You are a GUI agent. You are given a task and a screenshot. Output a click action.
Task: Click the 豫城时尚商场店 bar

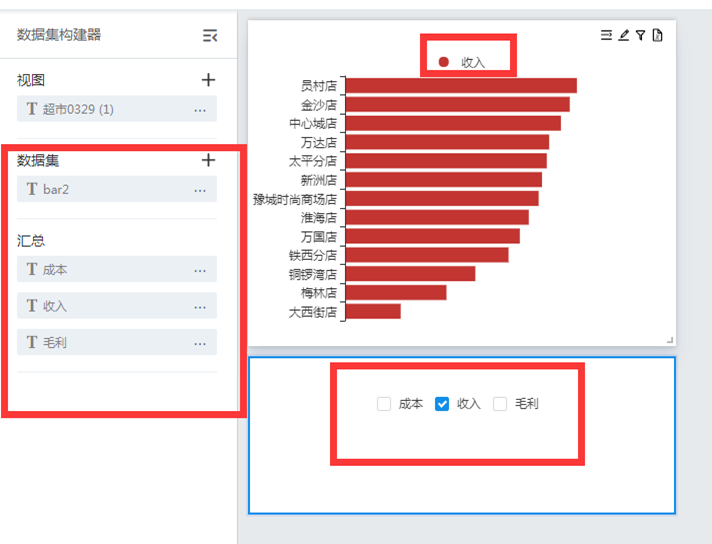pyautogui.click(x=442, y=198)
